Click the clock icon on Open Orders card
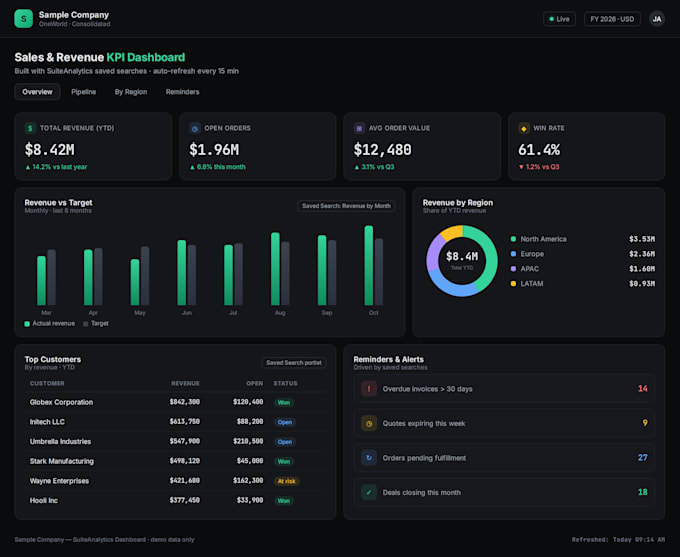This screenshot has width=680, height=557. point(195,128)
